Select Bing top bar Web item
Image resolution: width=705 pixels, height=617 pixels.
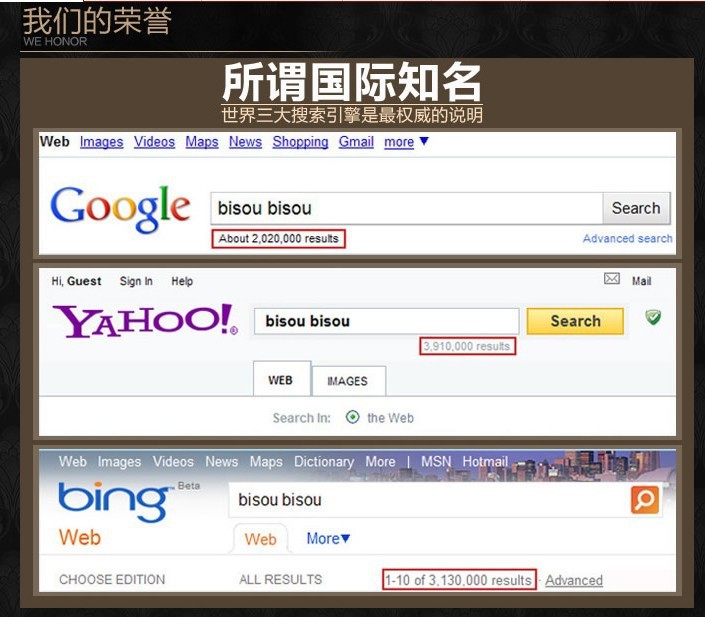(x=72, y=461)
